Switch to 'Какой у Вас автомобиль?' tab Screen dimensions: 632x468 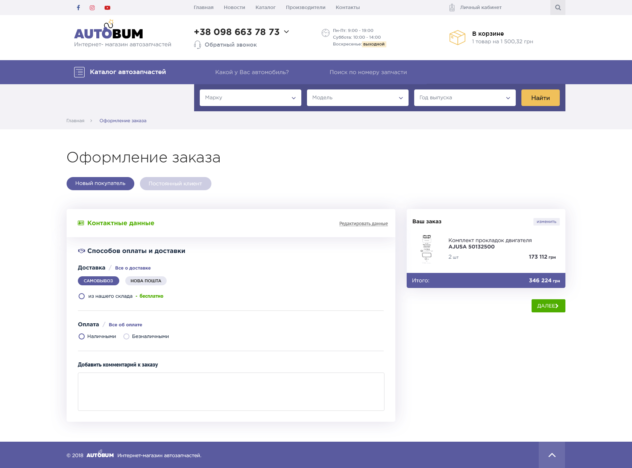252,72
